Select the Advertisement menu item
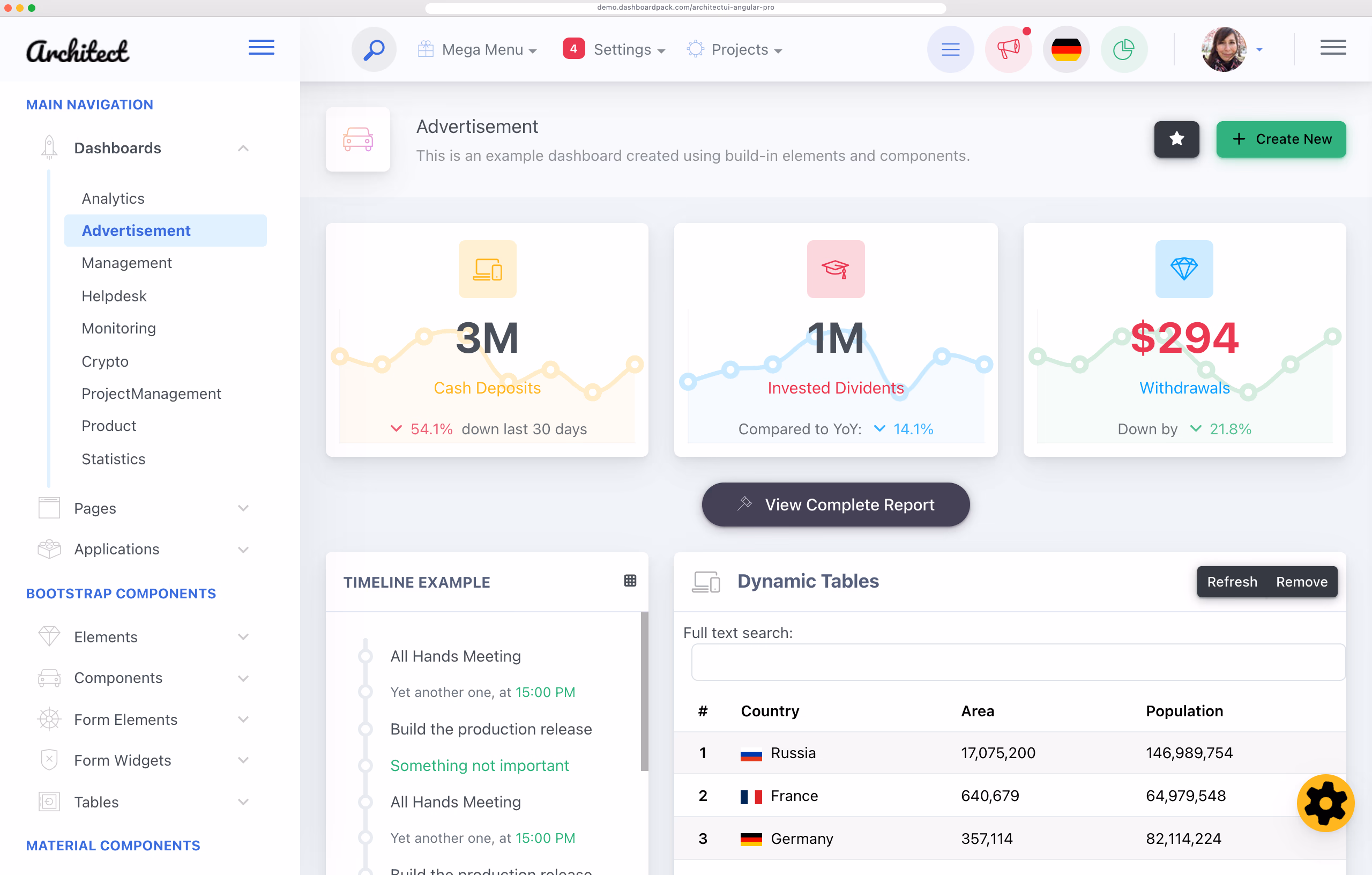This screenshot has width=1372, height=875. tap(165, 231)
